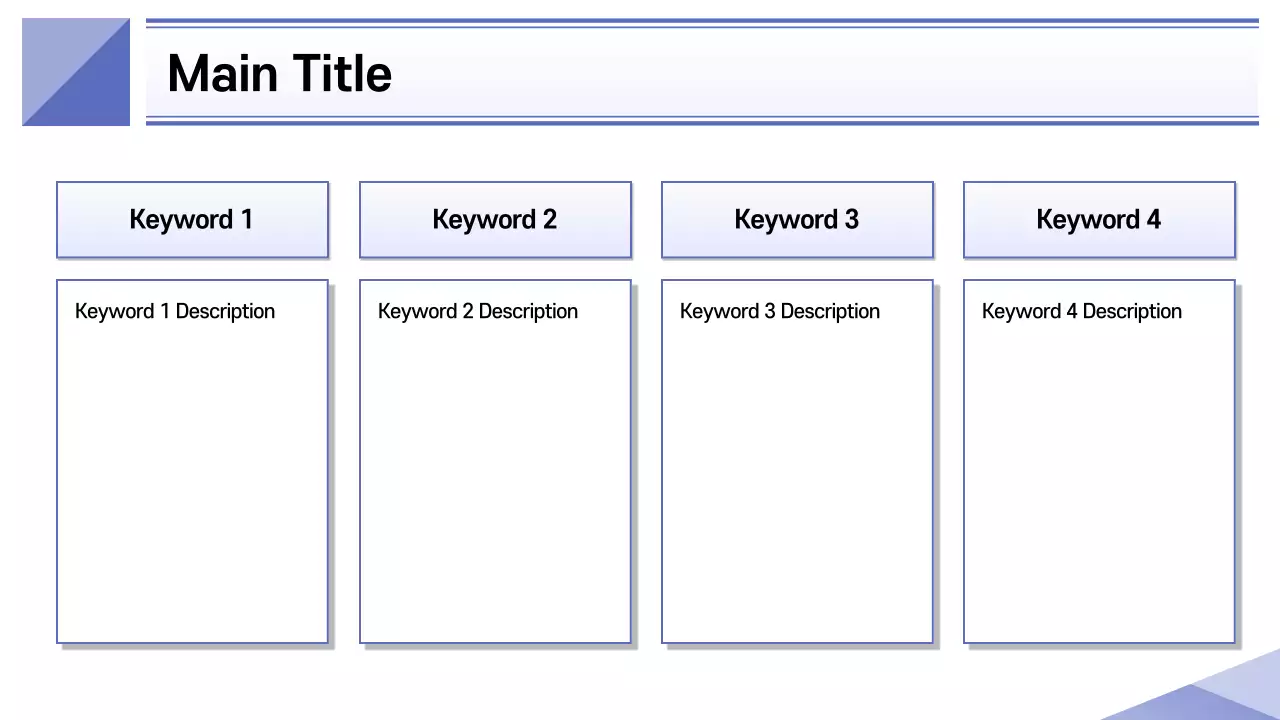Click the empty title banner area right of "Main Title"

[x=800, y=74]
